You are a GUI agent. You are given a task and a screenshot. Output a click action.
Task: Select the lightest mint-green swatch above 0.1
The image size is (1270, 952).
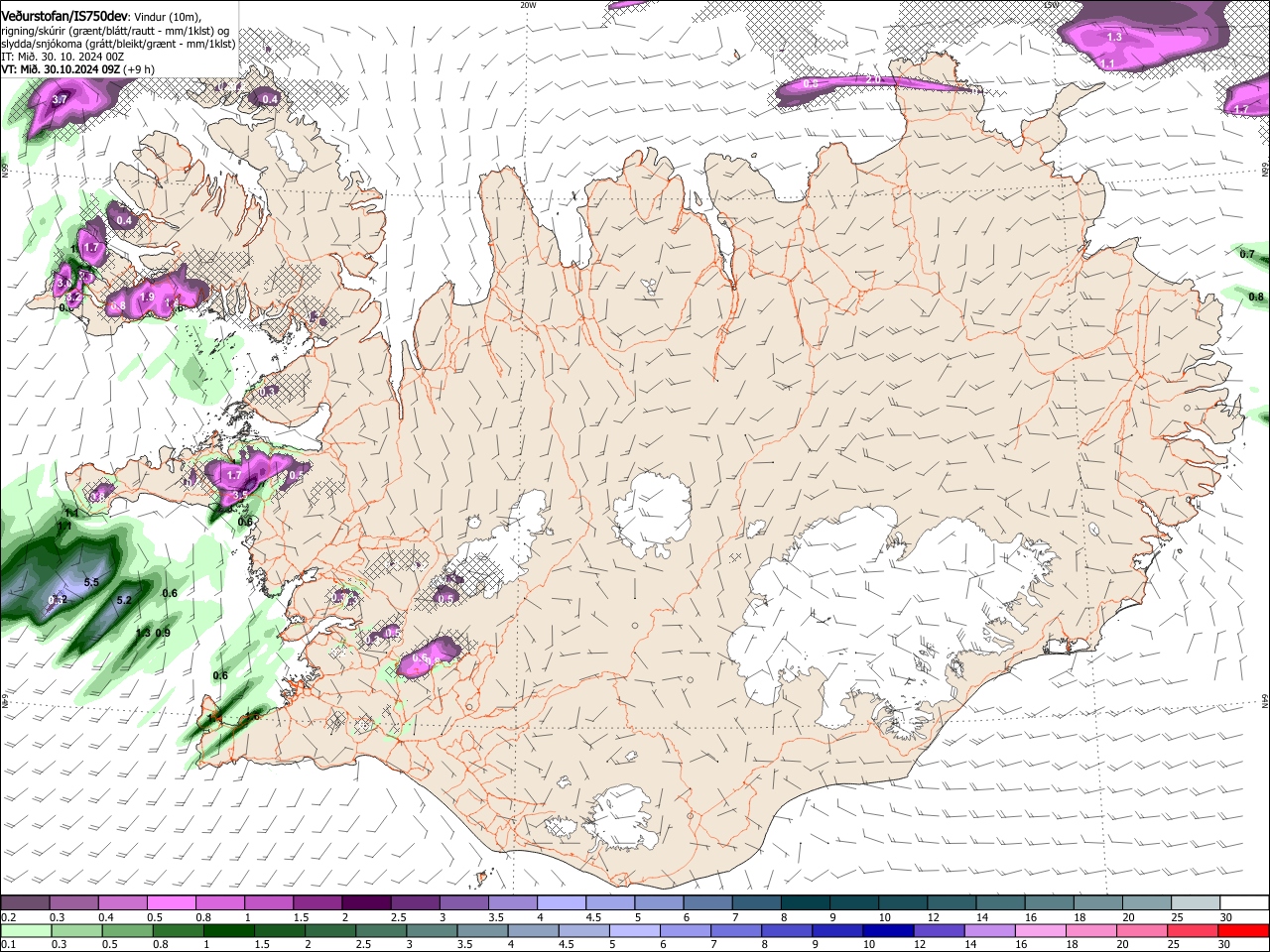(x=25, y=930)
